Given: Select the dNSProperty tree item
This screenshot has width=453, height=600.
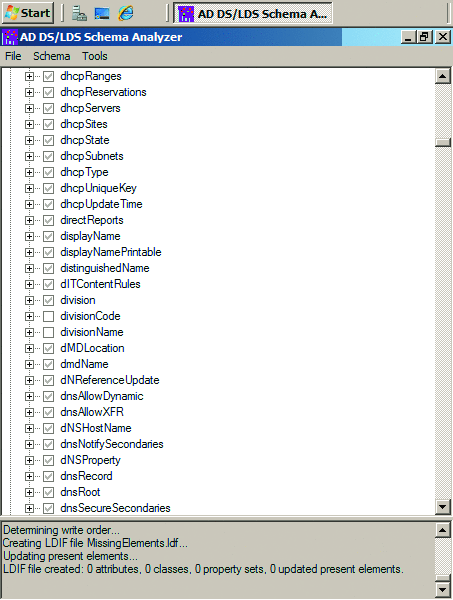Looking at the screenshot, I should (x=90, y=460).
